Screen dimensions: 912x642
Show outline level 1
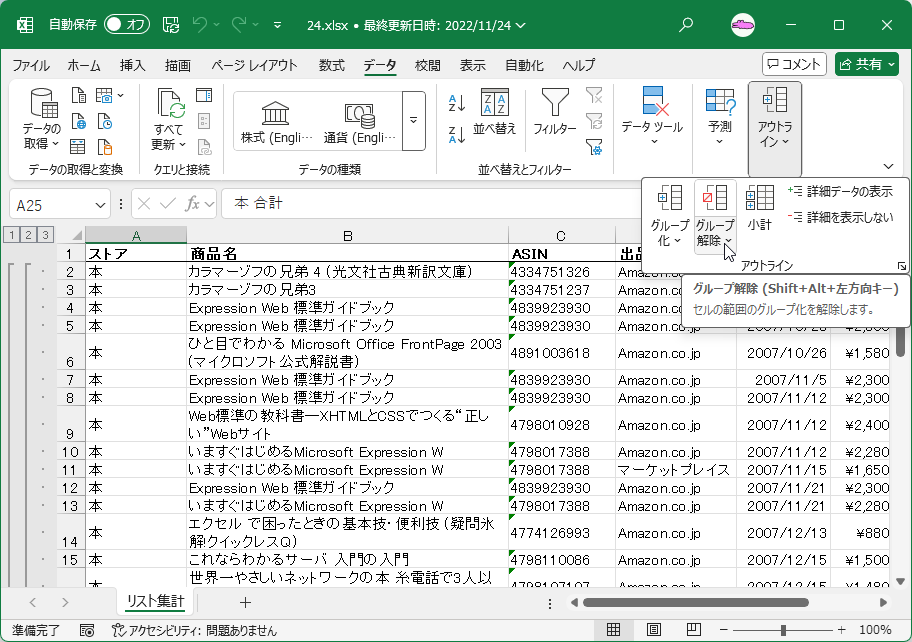(11, 235)
